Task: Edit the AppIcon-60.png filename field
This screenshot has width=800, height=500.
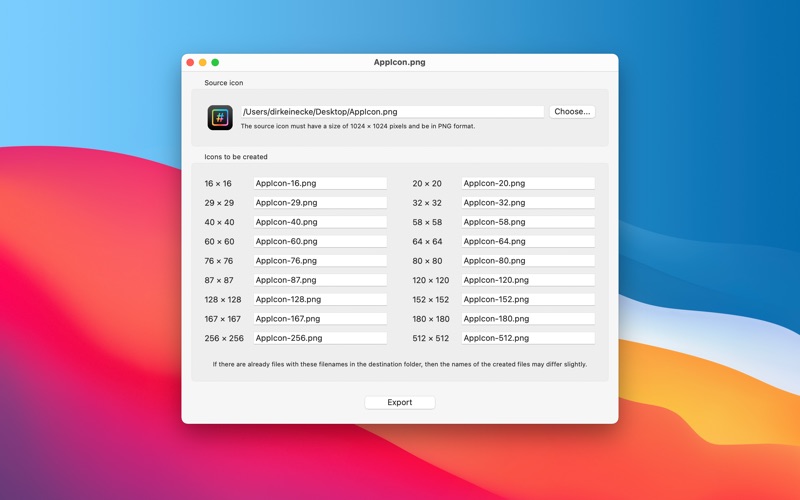Action: 320,241
